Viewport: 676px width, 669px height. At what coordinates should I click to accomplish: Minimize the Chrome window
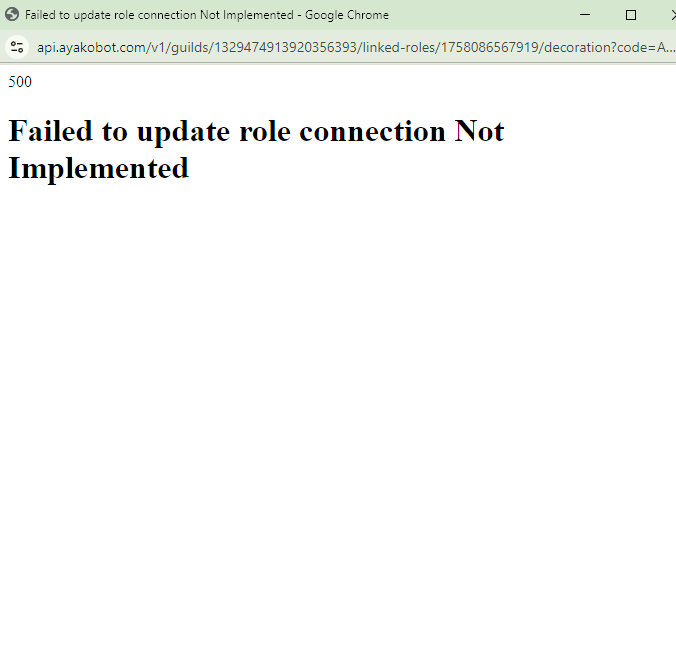pos(585,15)
